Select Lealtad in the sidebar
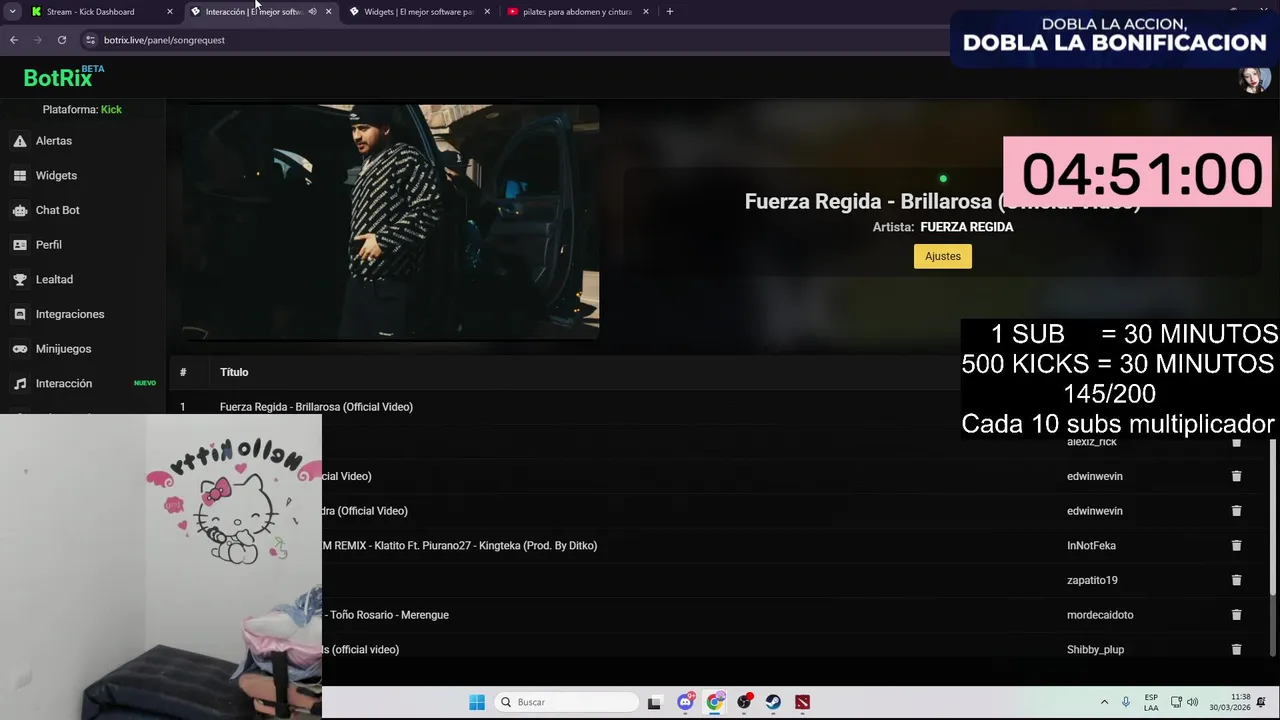 pyautogui.click(x=54, y=280)
